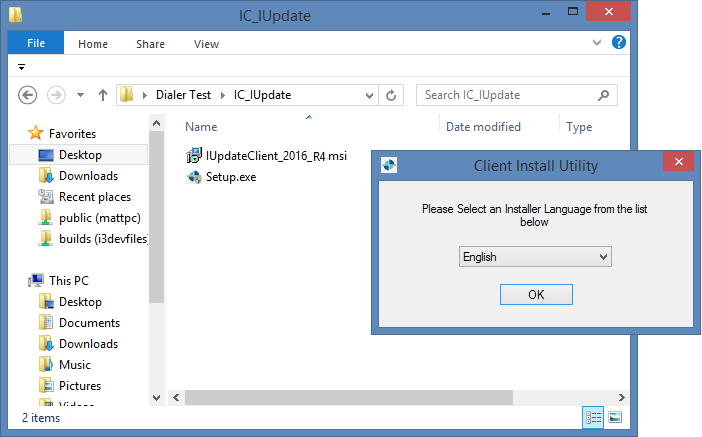The width and height of the screenshot is (702, 437).
Task: Click the horizontal scrollbar right arrow
Action: coord(621,398)
